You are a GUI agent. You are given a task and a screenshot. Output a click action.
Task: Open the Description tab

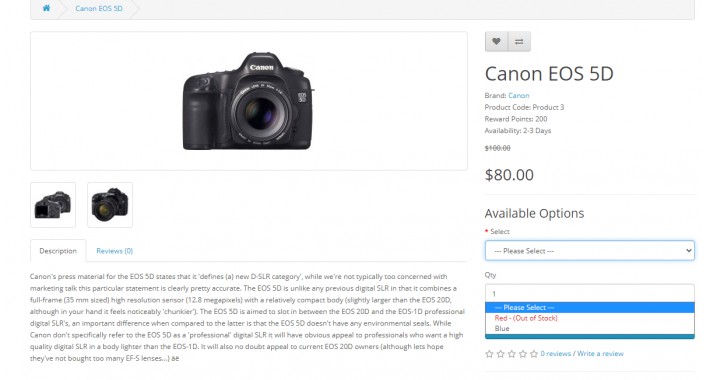[58, 251]
